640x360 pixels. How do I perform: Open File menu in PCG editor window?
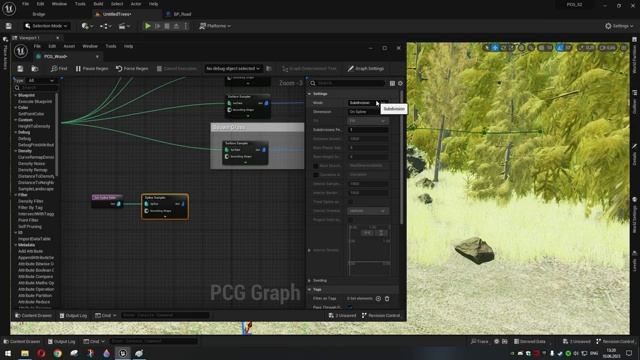[37, 47]
